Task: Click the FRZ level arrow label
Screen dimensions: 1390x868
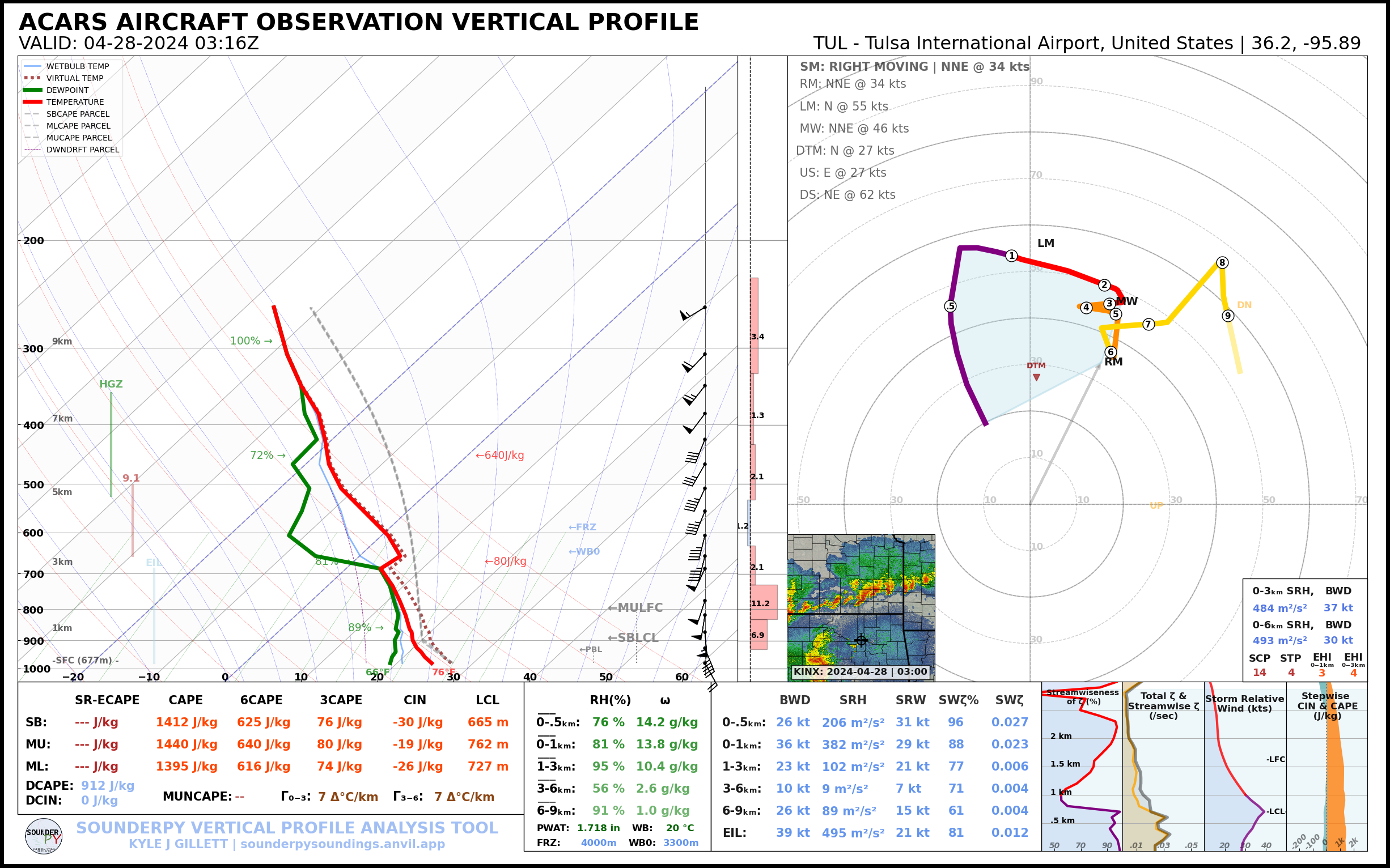Action: [x=582, y=527]
